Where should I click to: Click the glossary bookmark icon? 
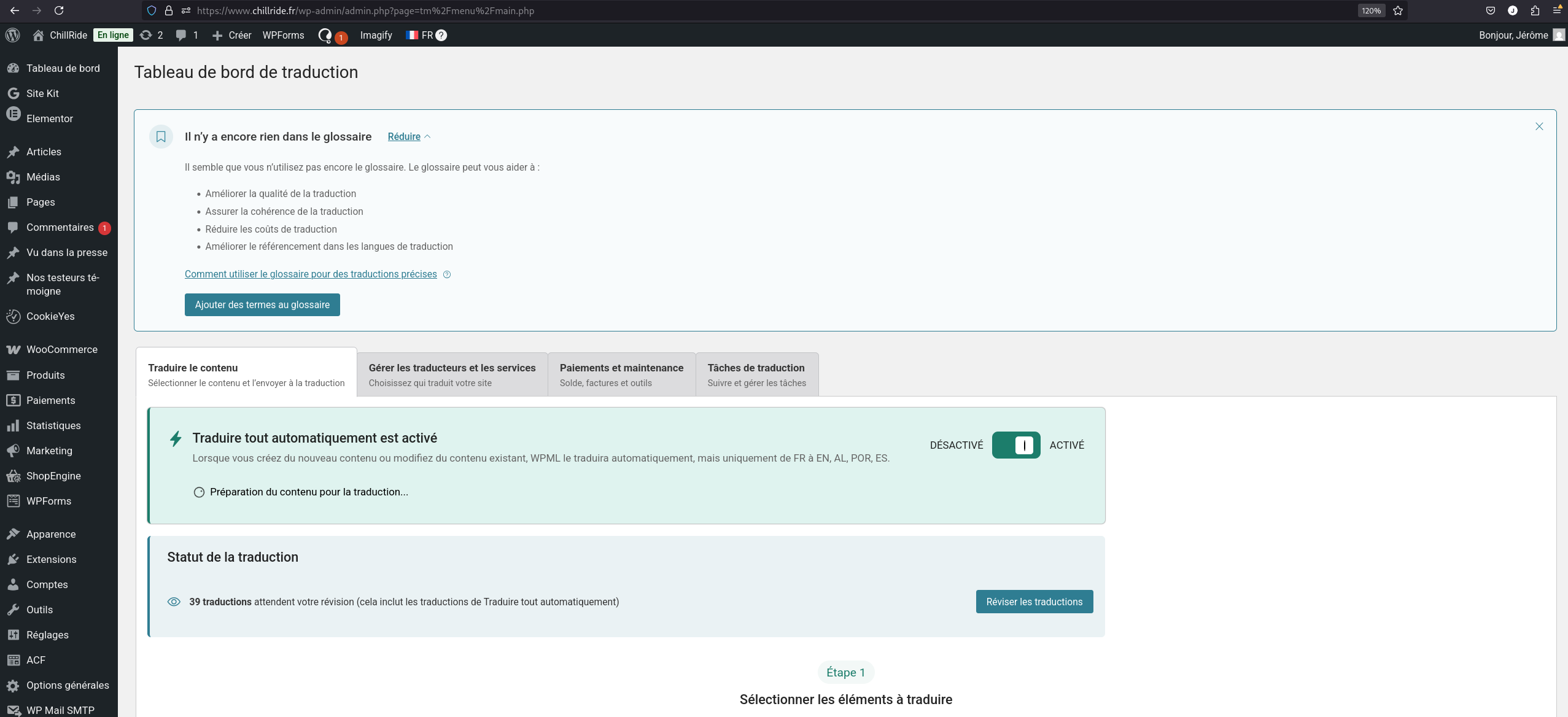161,136
